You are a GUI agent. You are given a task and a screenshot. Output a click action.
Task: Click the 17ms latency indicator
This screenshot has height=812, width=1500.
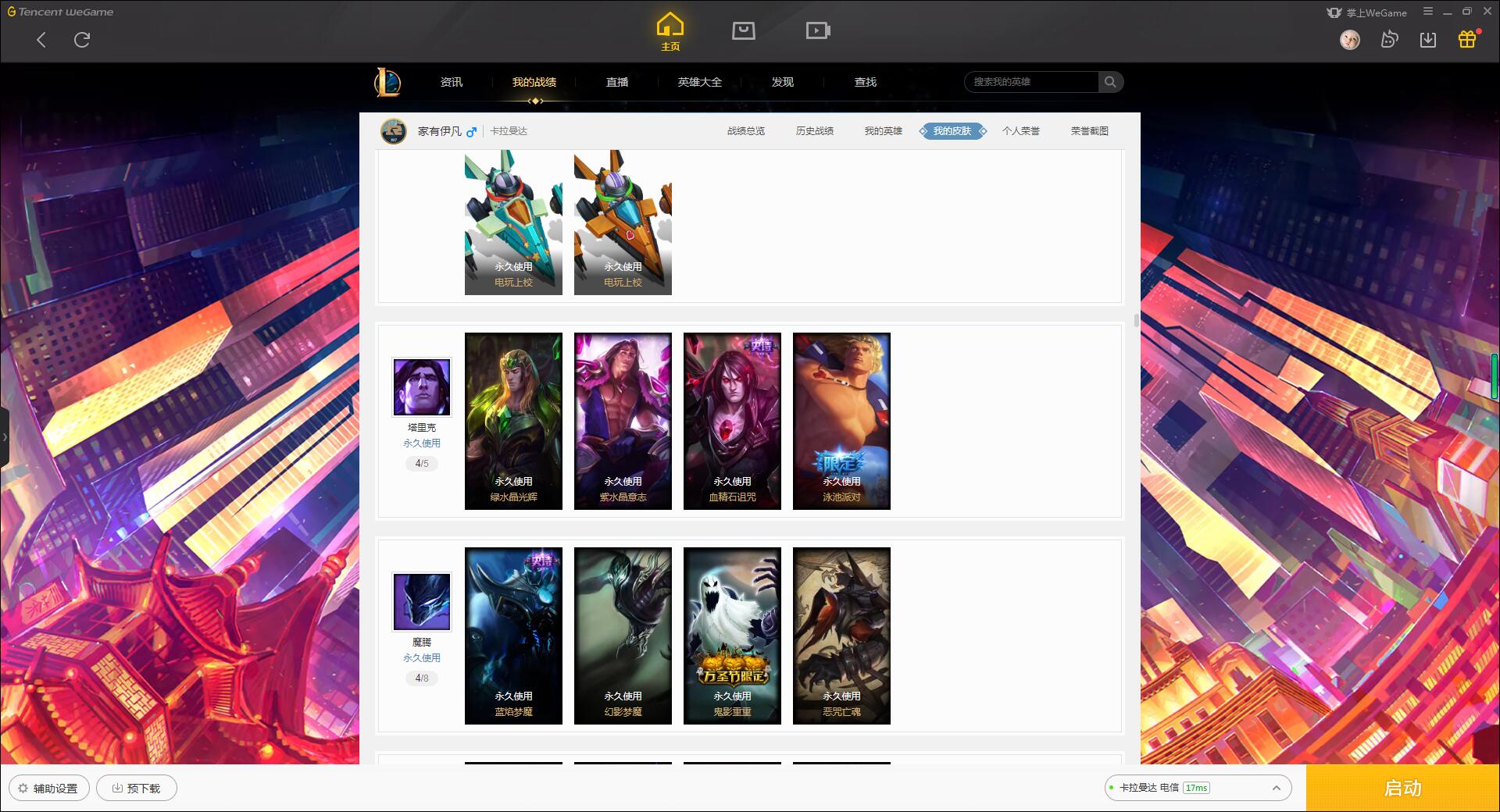1196,788
